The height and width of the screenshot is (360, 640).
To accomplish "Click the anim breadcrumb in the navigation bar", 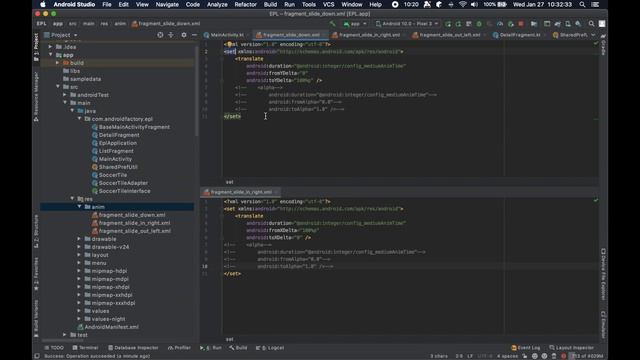I will point(120,24).
